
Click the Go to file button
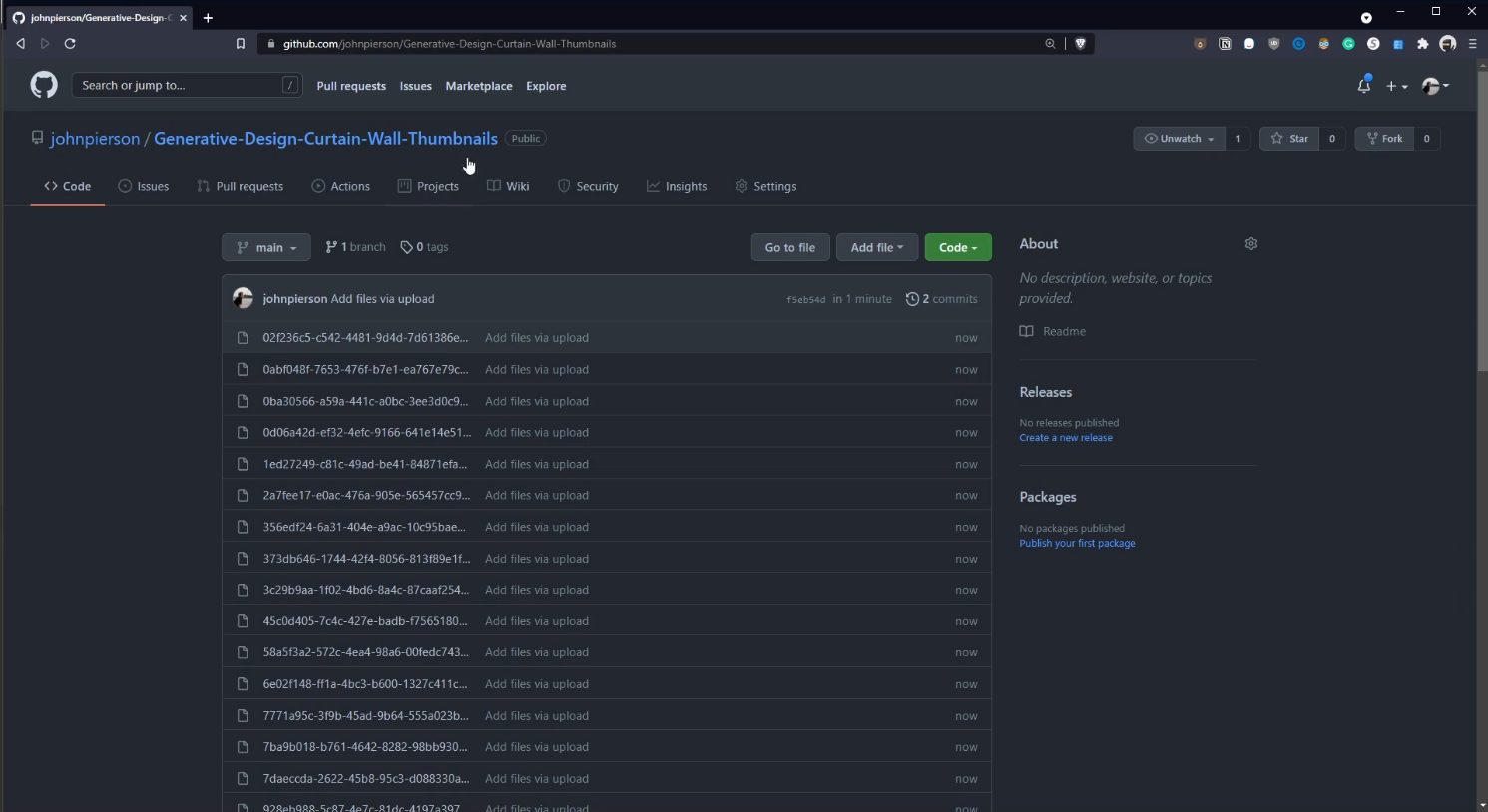[789, 247]
